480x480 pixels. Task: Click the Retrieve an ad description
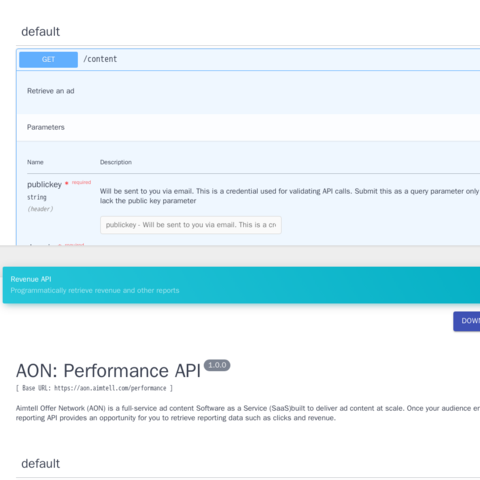point(51,91)
